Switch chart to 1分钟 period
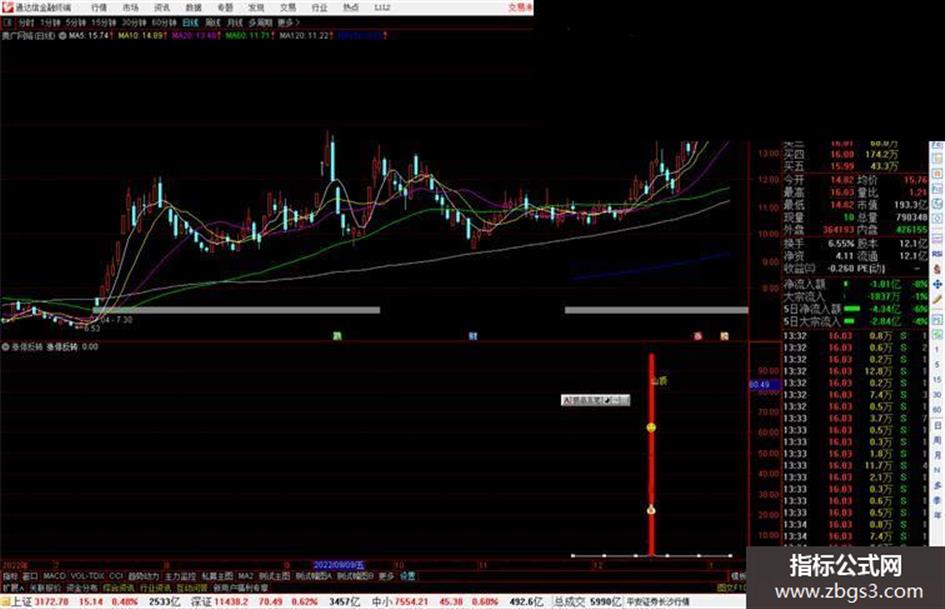Viewport: 945px width, 609px height. pyautogui.click(x=50, y=23)
